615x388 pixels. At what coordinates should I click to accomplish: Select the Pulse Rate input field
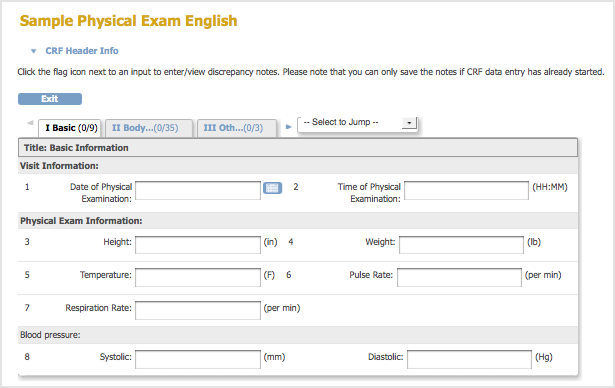(x=459, y=277)
